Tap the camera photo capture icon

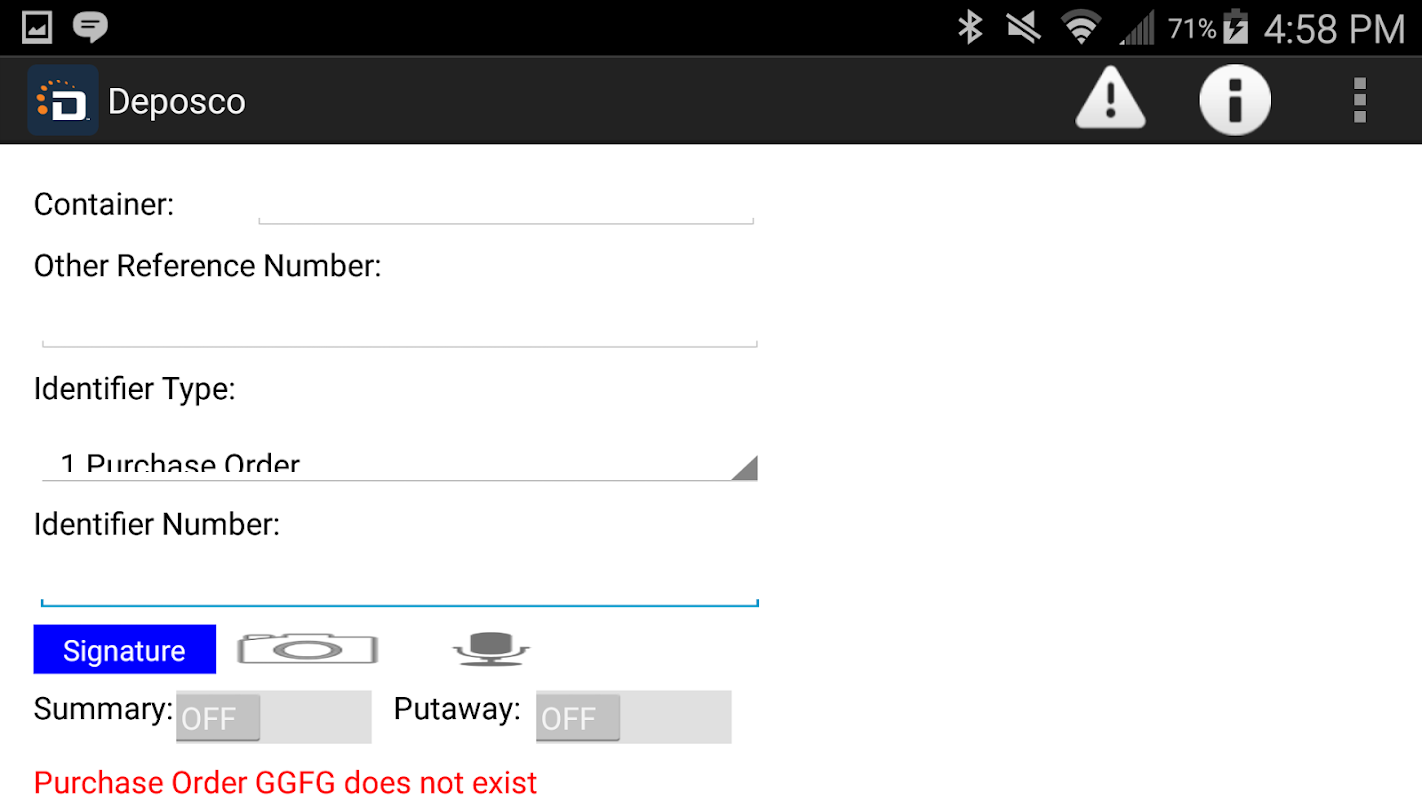coord(307,649)
